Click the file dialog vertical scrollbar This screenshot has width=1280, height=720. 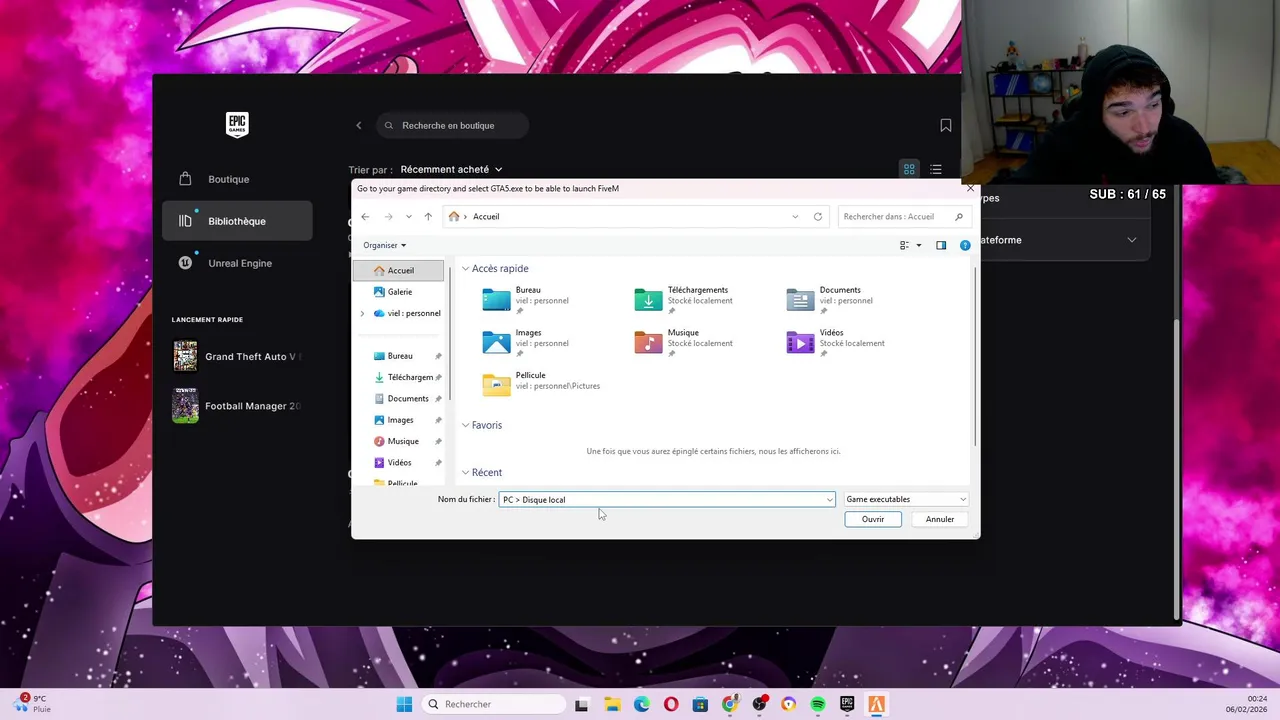tap(975, 355)
